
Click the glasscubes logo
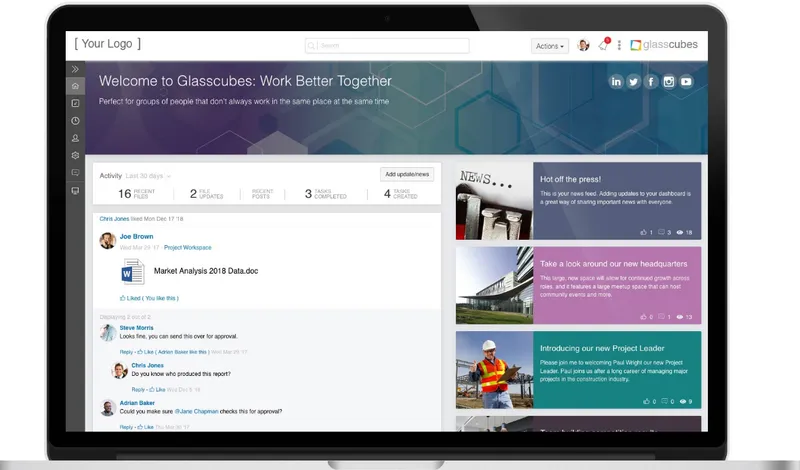tap(664, 45)
